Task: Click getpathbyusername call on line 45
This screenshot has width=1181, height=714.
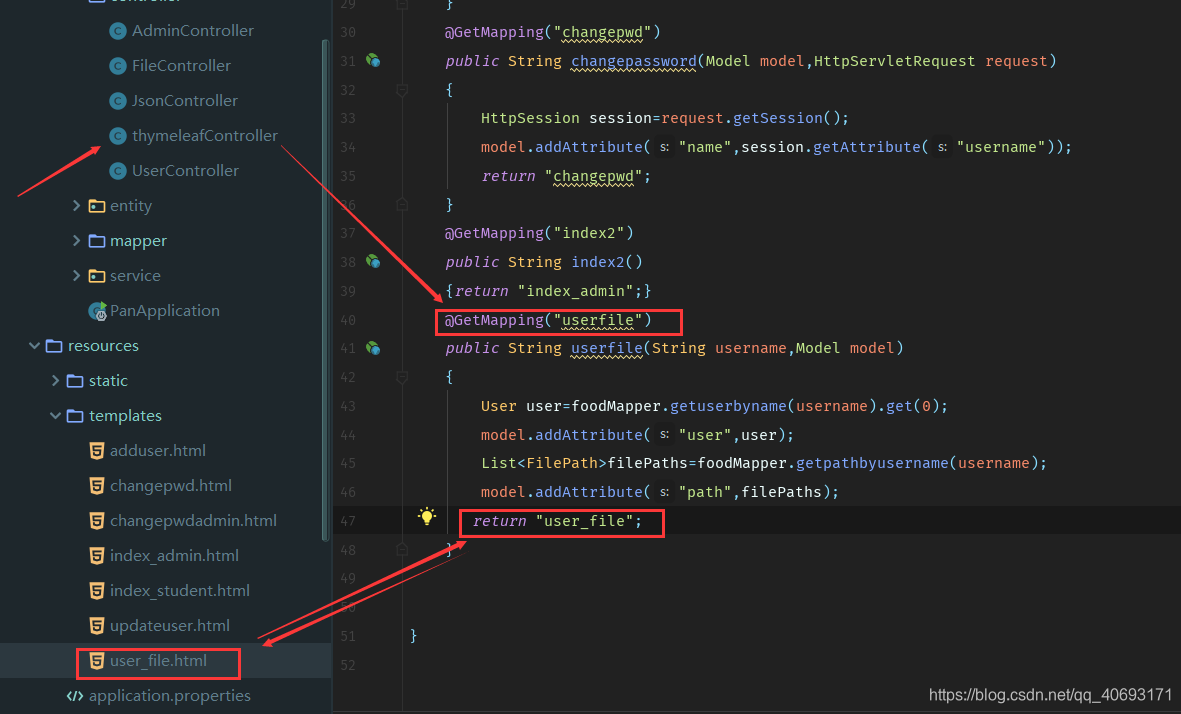Action: [x=872, y=463]
